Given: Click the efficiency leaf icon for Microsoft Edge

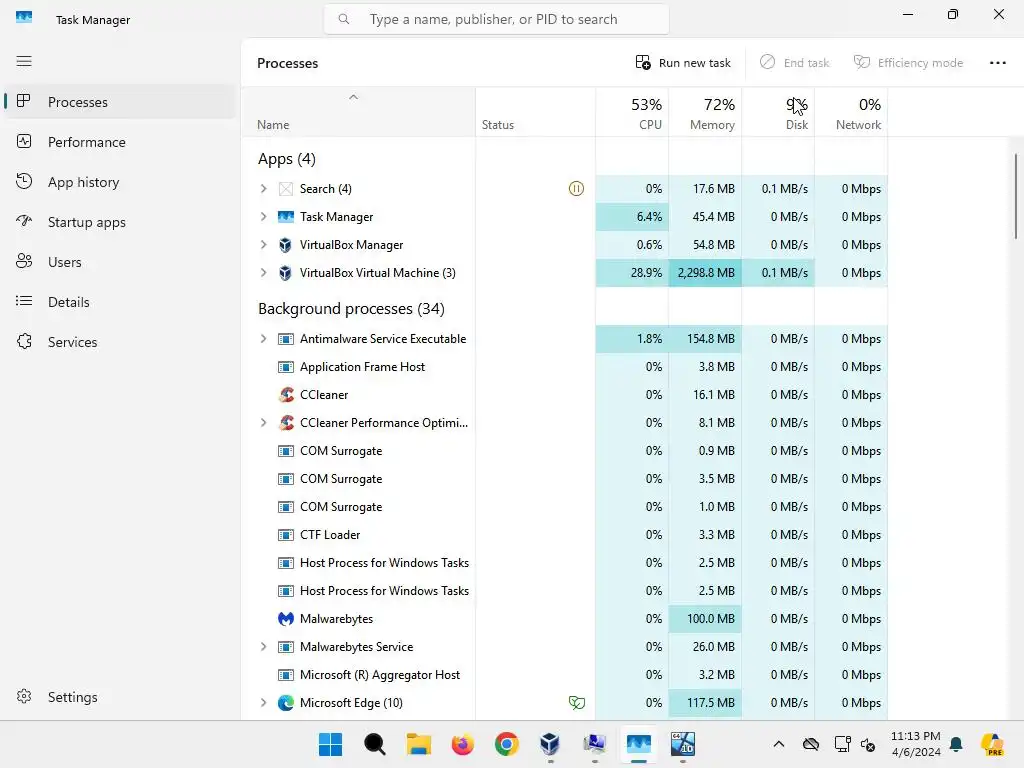Looking at the screenshot, I should [x=577, y=703].
